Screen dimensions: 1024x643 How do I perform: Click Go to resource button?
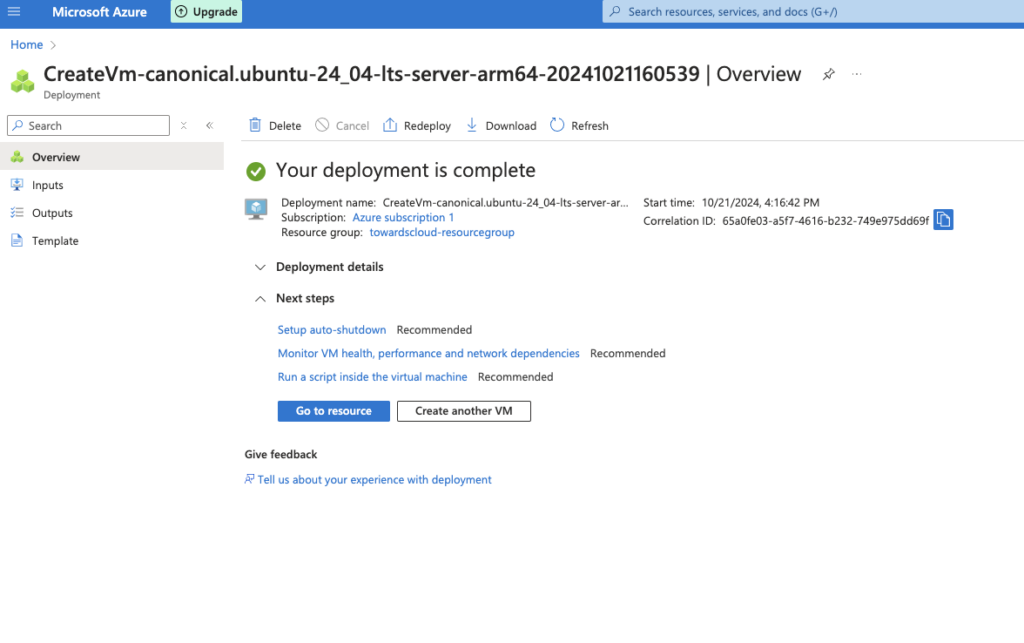click(334, 411)
